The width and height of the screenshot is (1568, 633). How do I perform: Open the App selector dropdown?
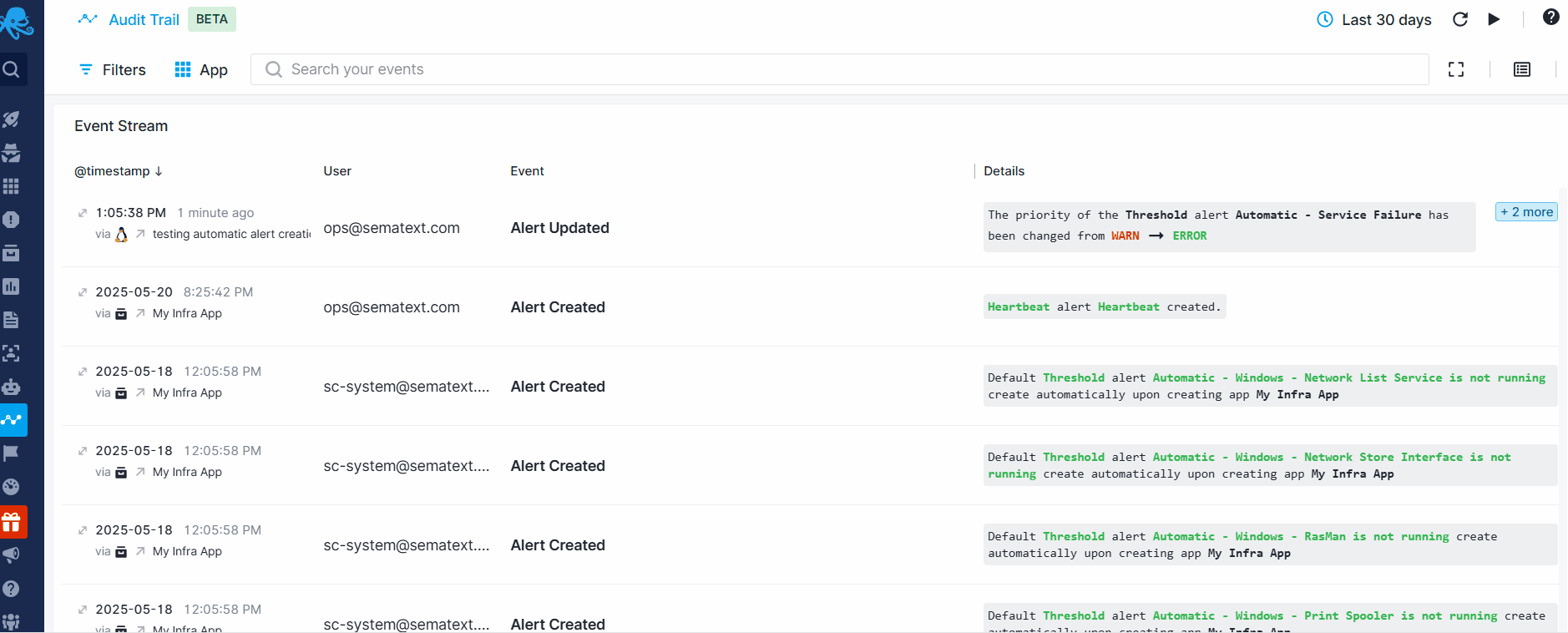click(201, 69)
